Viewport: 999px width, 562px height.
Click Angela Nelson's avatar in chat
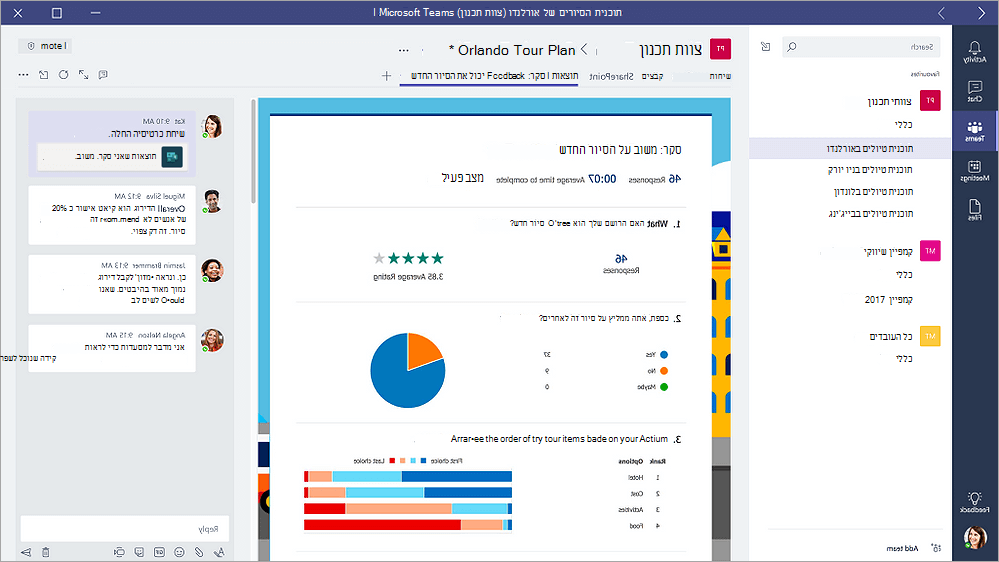(x=212, y=340)
